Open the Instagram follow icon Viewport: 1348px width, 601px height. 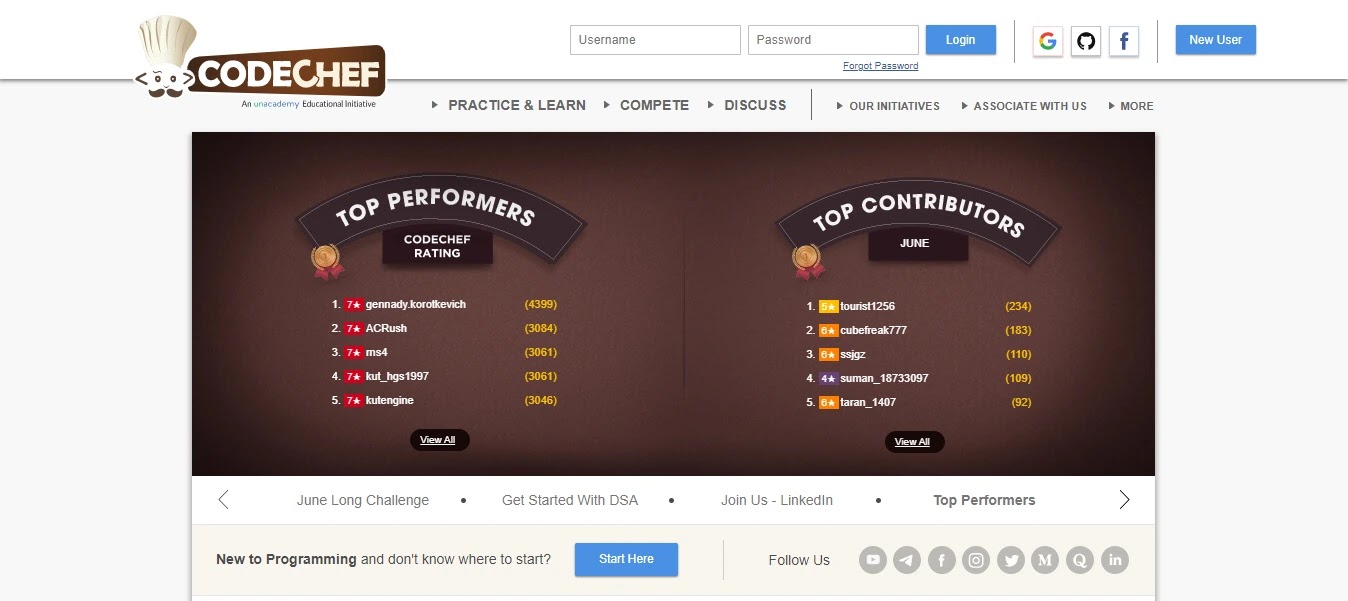[x=976, y=560]
